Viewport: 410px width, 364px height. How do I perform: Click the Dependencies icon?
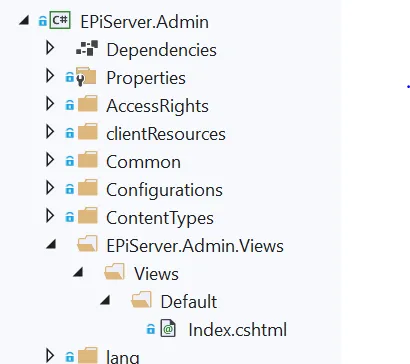[87, 48]
